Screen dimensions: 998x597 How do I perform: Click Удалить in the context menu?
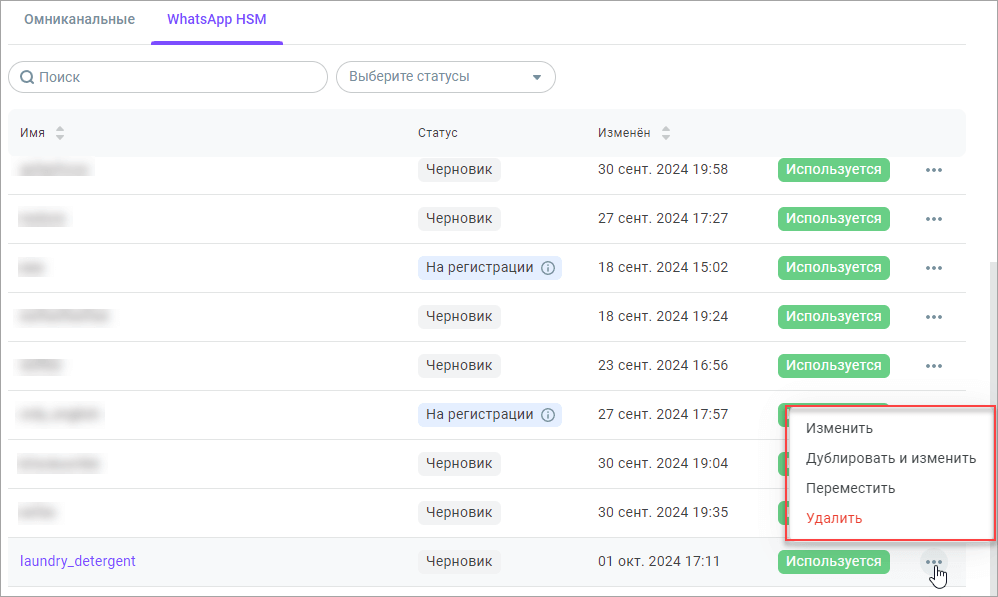(x=834, y=518)
